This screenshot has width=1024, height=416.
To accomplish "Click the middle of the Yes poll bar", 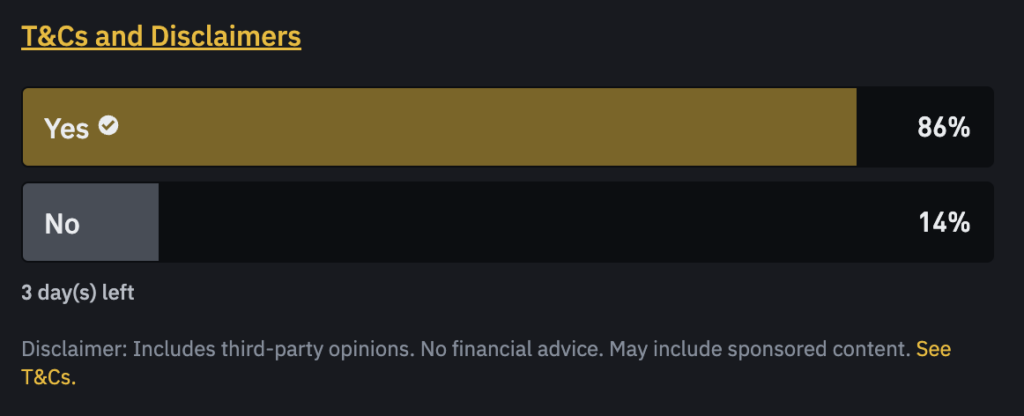I will pyautogui.click(x=508, y=127).
